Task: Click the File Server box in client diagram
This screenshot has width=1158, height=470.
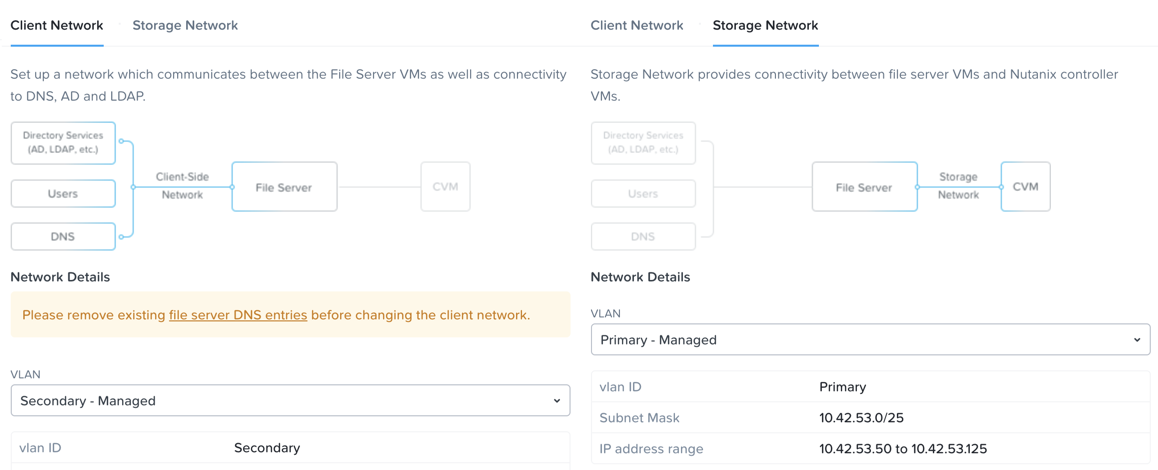Action: tap(284, 187)
